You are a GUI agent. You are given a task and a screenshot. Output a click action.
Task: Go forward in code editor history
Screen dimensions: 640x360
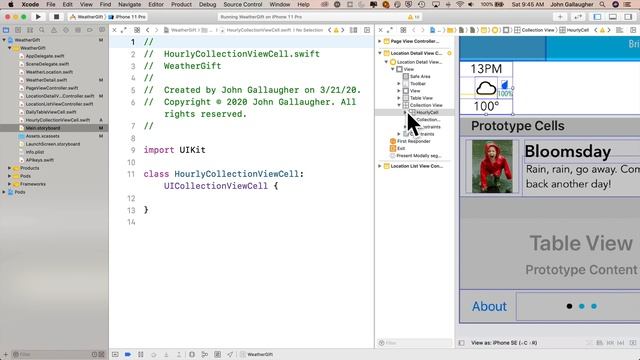point(156,30)
